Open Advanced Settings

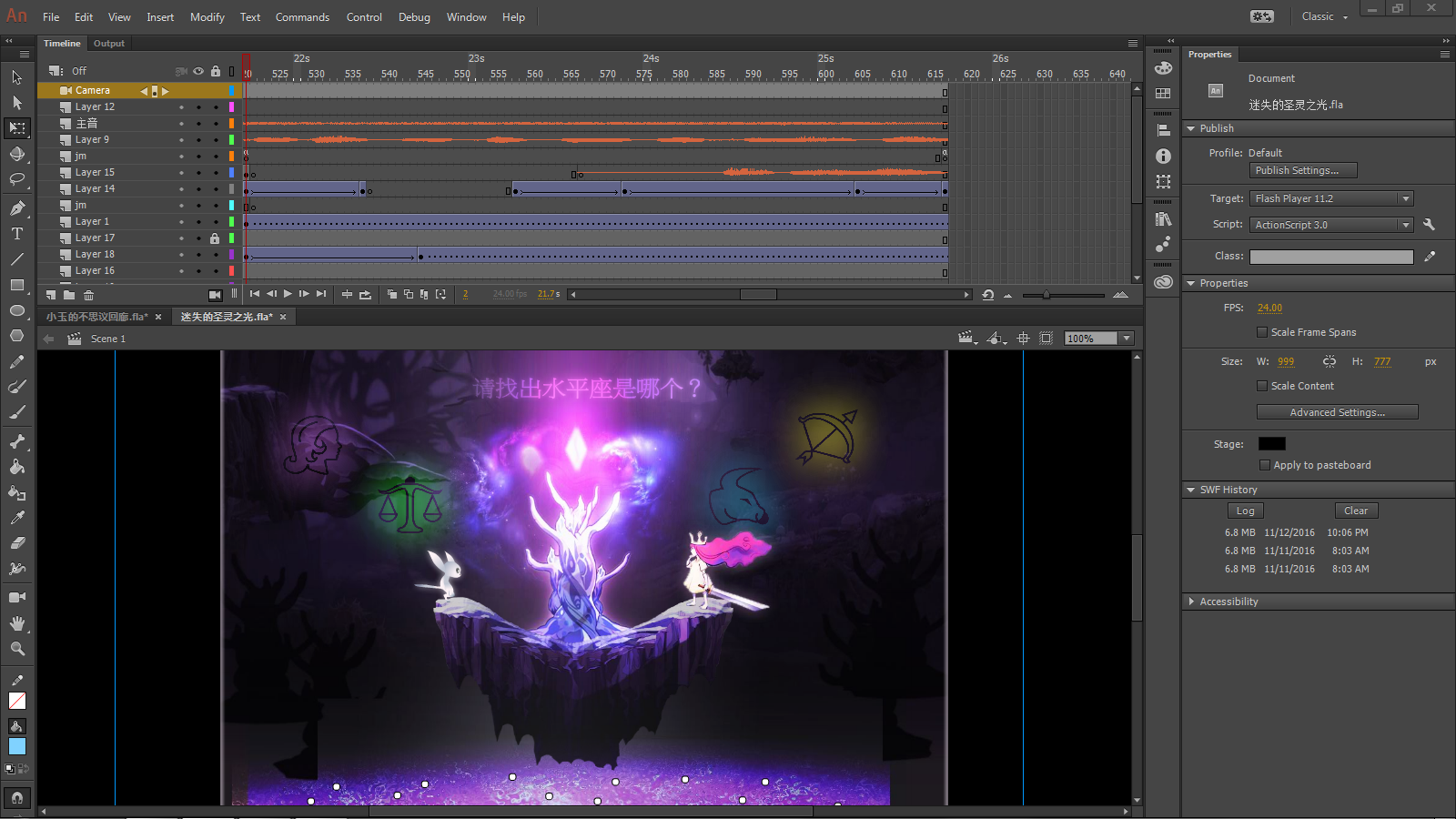(1338, 412)
